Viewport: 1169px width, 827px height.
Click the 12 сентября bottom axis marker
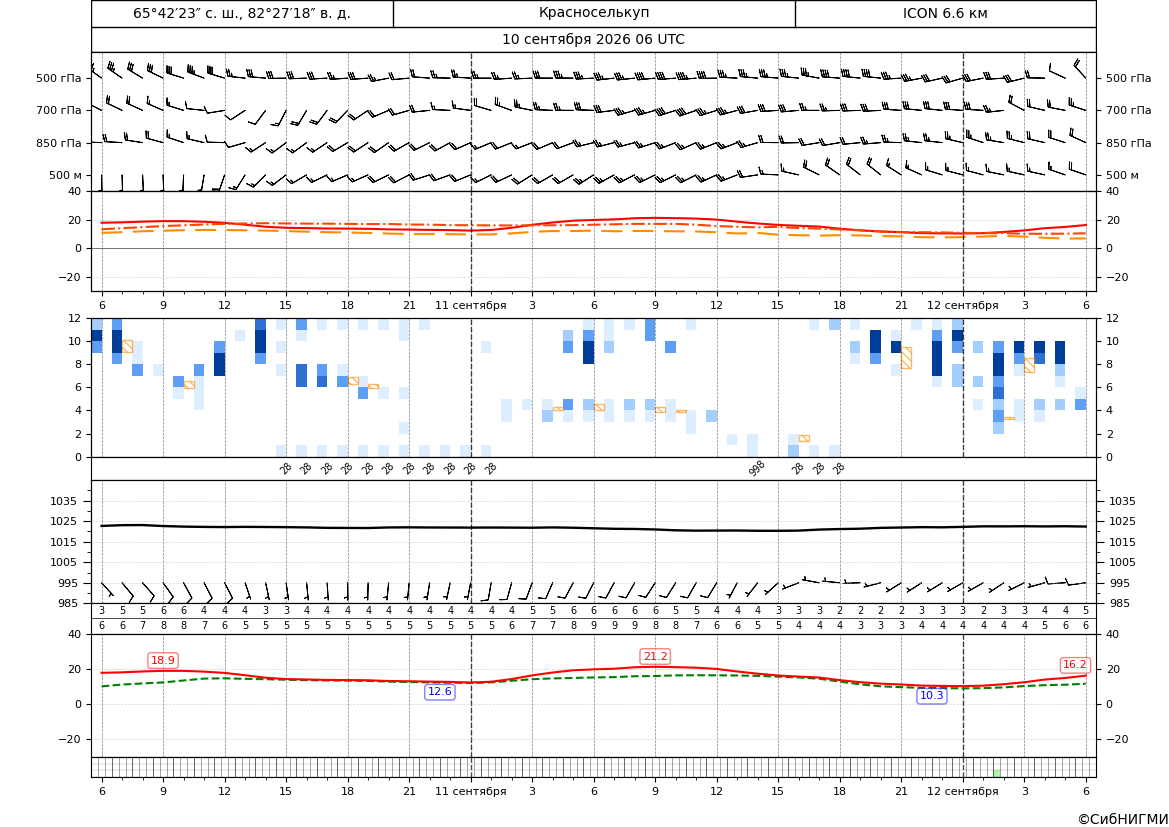click(962, 791)
